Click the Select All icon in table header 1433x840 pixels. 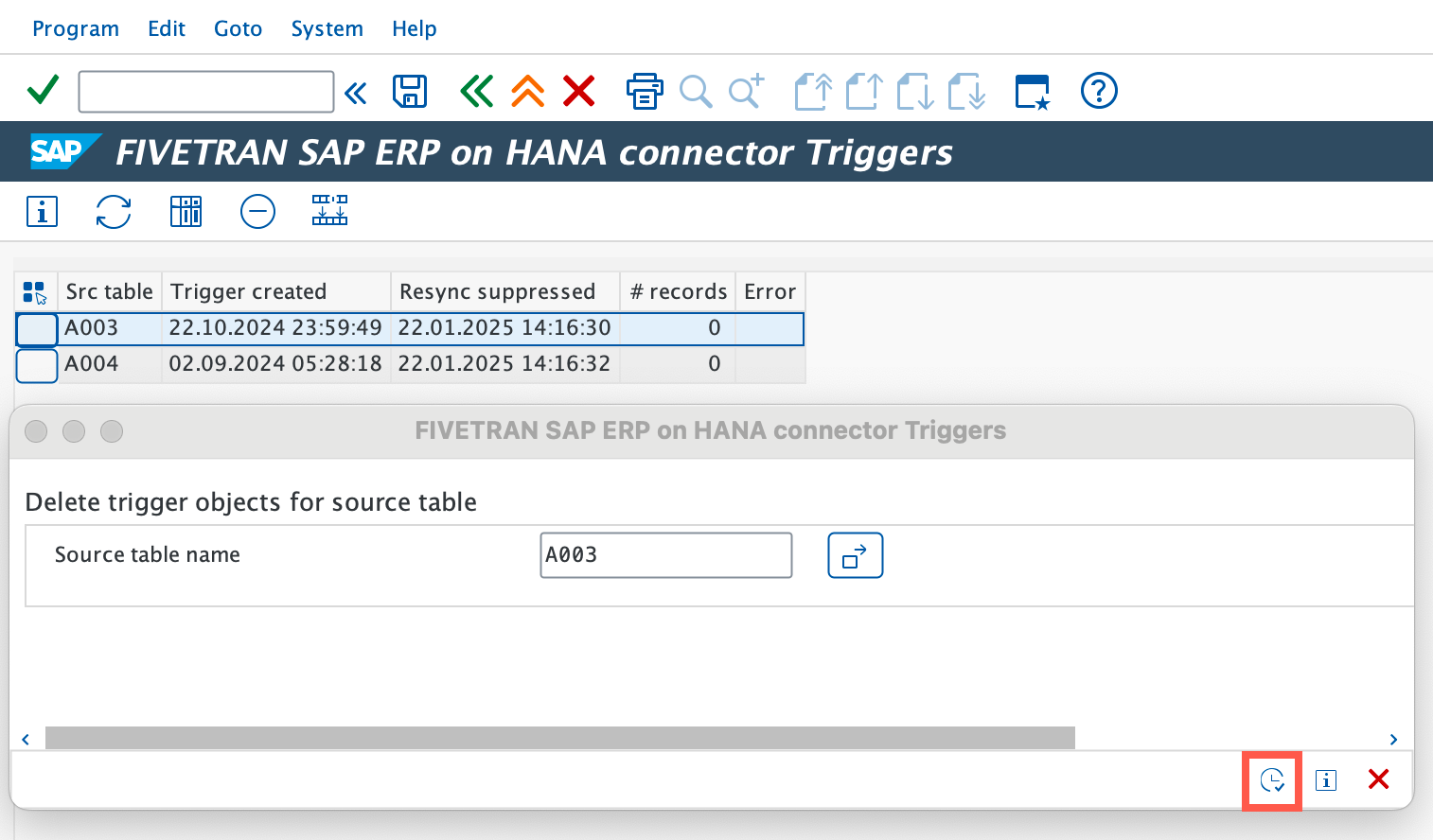coord(35,292)
